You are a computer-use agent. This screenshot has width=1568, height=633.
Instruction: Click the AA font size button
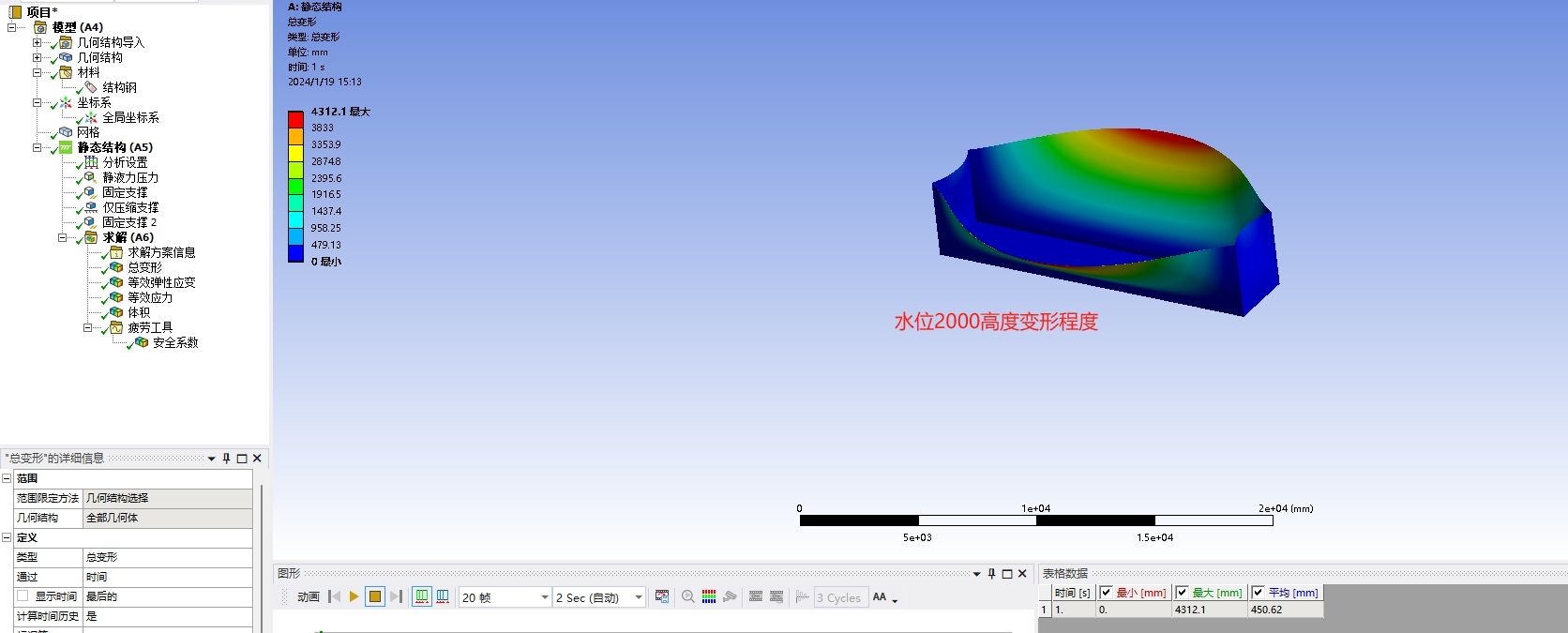pos(880,596)
